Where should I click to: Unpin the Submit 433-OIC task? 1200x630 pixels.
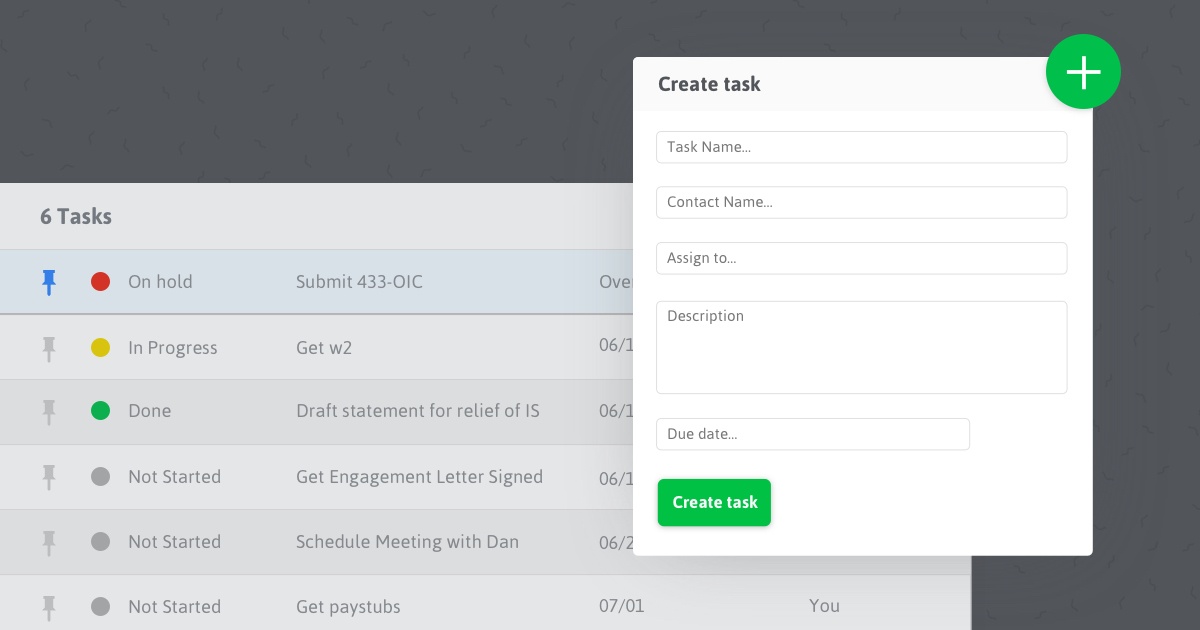[48, 282]
